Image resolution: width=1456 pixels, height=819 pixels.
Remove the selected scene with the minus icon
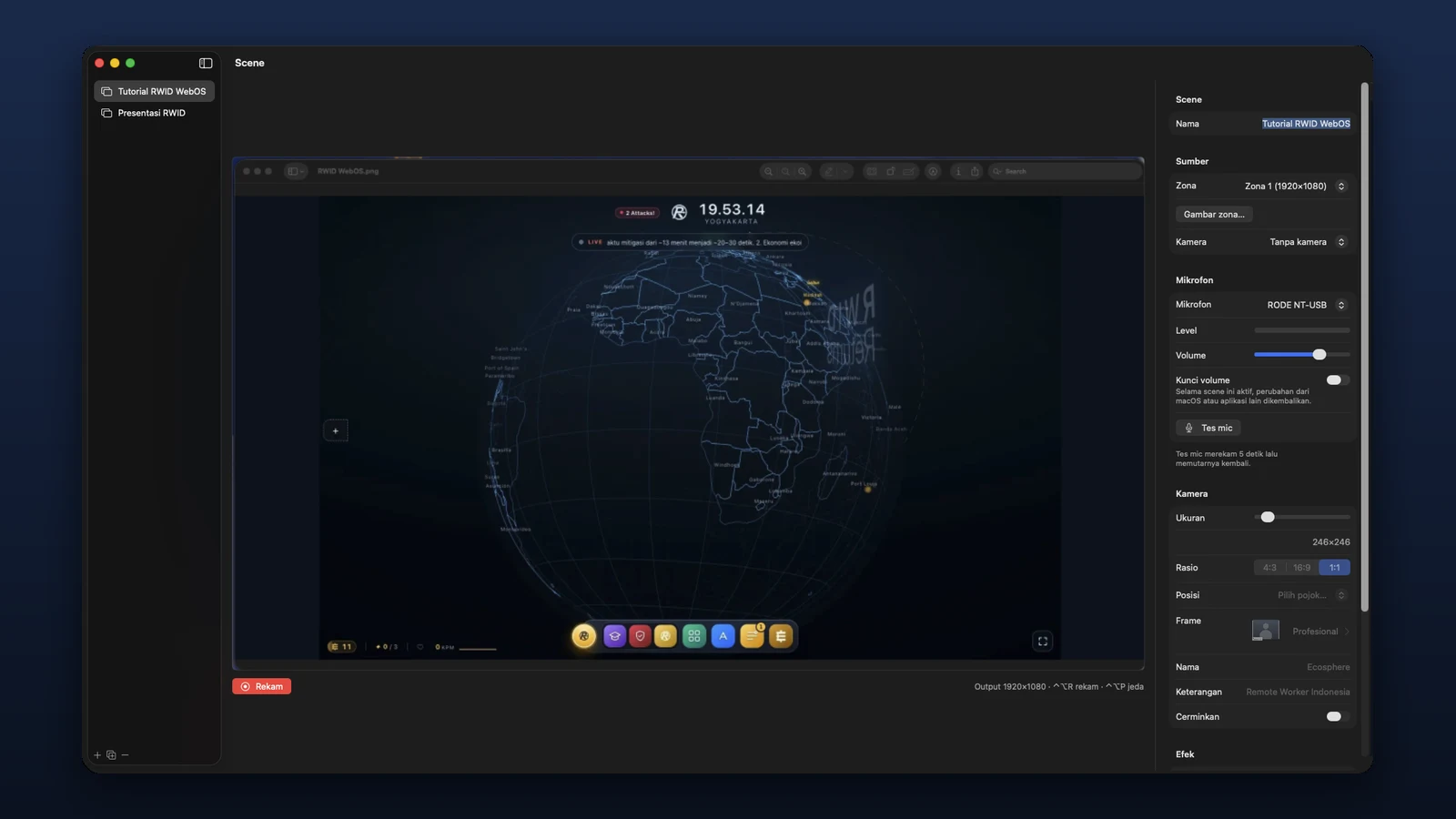point(125,754)
